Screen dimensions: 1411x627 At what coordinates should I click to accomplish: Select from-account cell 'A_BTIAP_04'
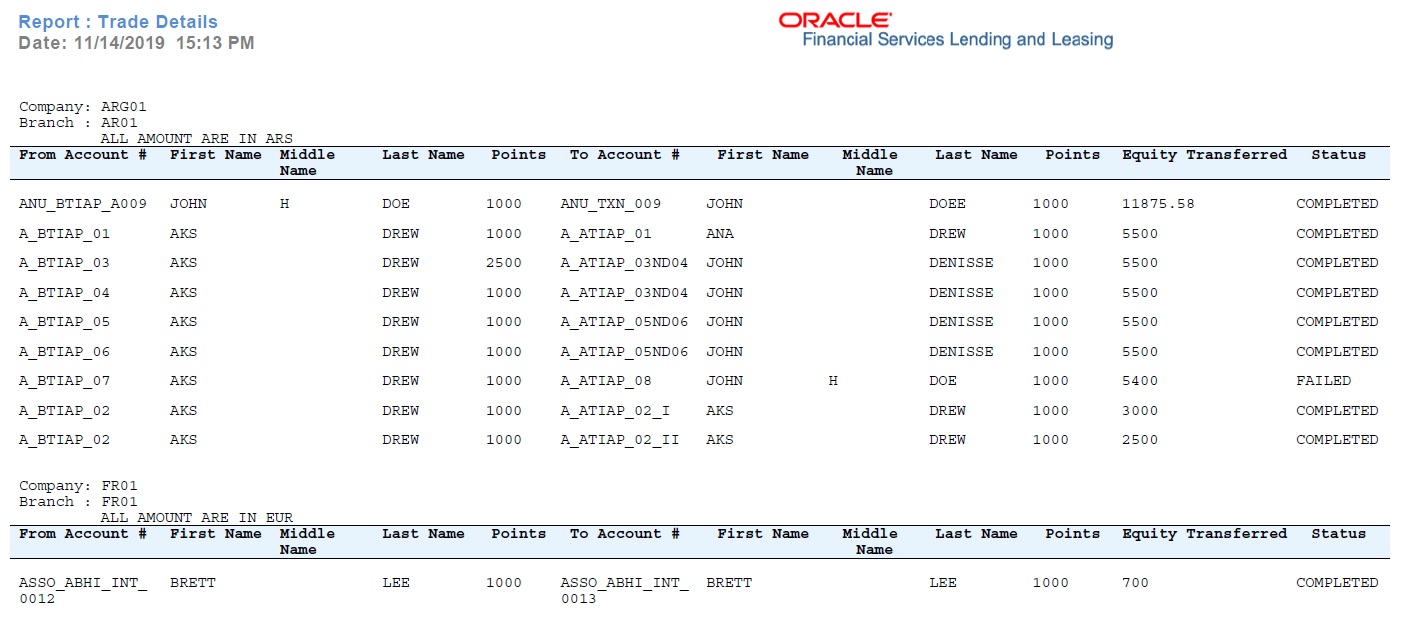(65, 293)
